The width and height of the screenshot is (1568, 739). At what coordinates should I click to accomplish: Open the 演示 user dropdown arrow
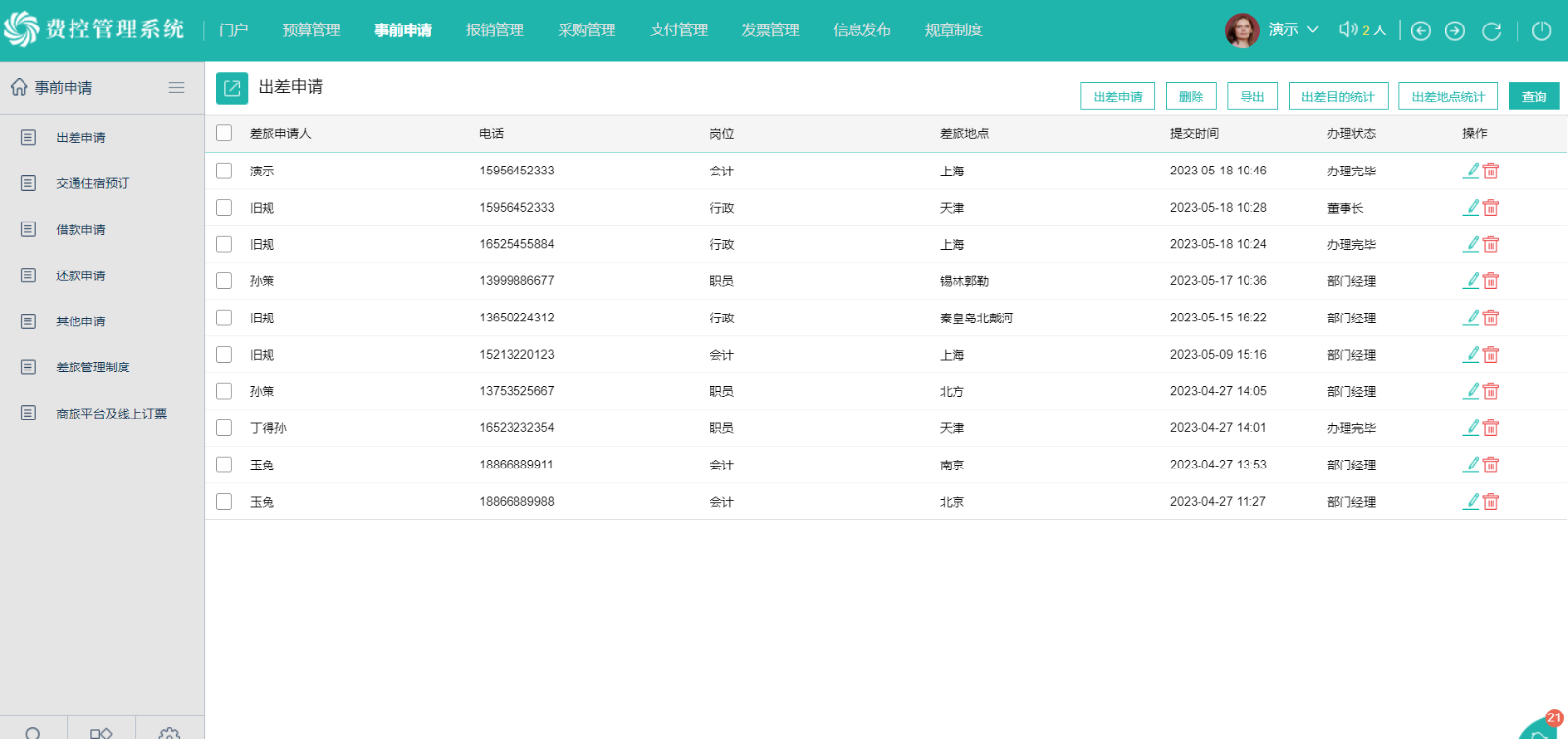[x=1313, y=30]
